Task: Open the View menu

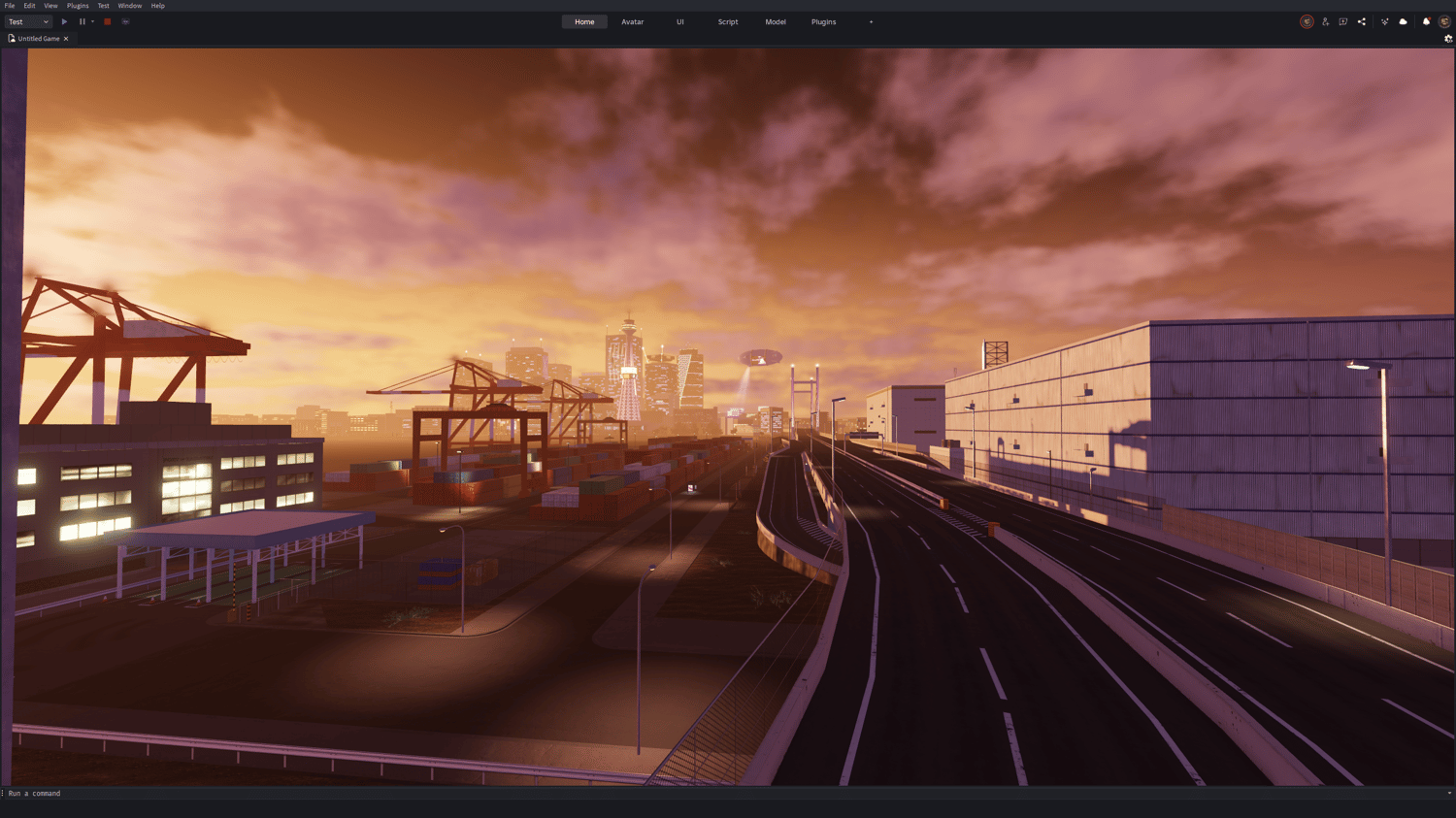Action: (x=50, y=6)
